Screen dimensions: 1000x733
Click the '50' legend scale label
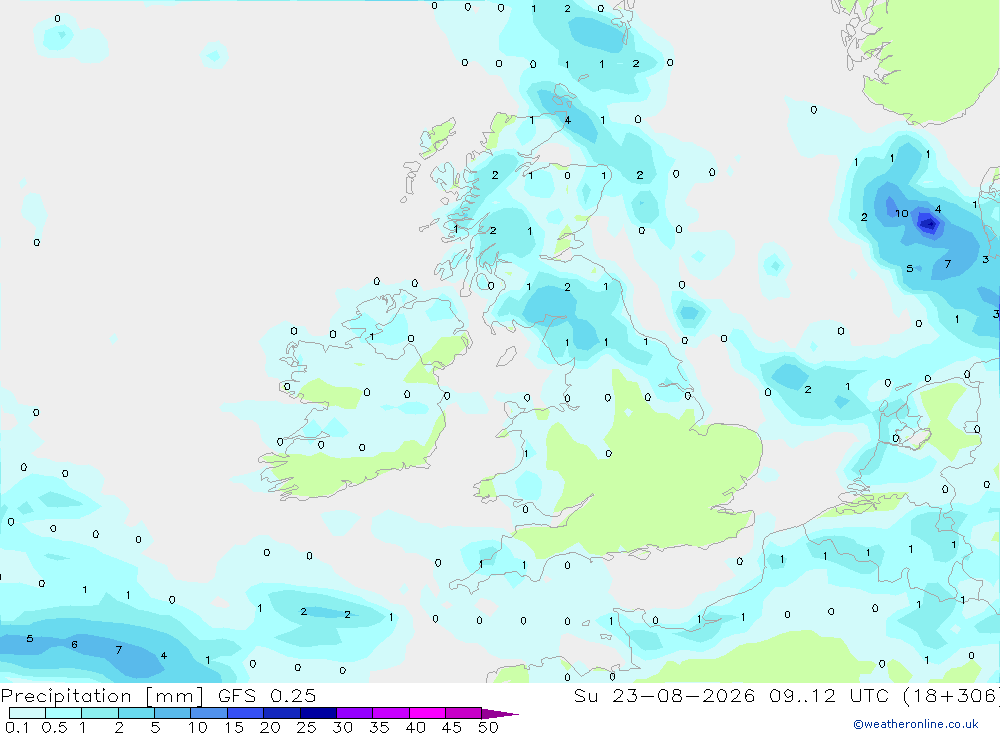tap(488, 727)
